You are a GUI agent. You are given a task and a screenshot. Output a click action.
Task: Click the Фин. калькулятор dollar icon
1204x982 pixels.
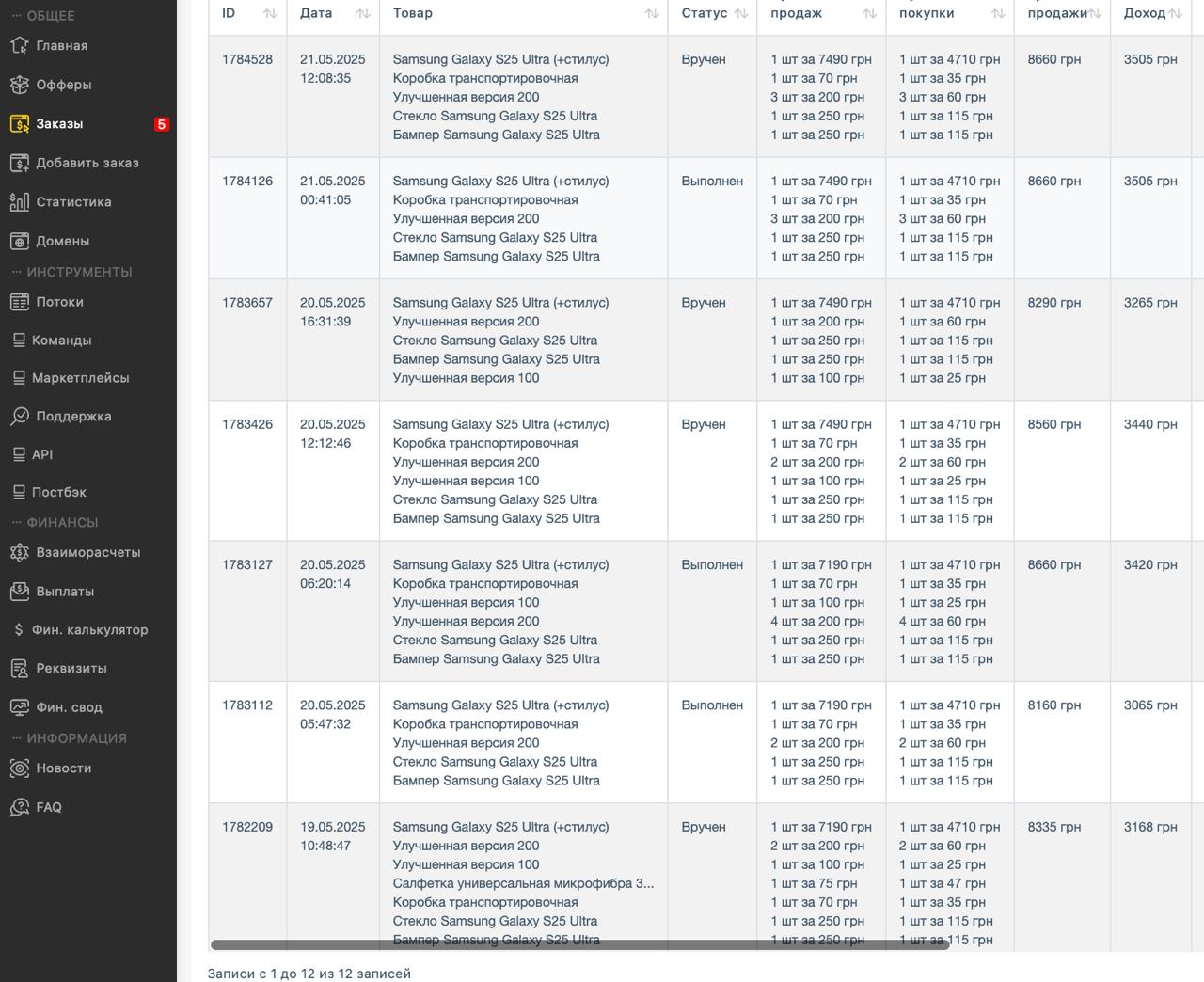pos(19,630)
